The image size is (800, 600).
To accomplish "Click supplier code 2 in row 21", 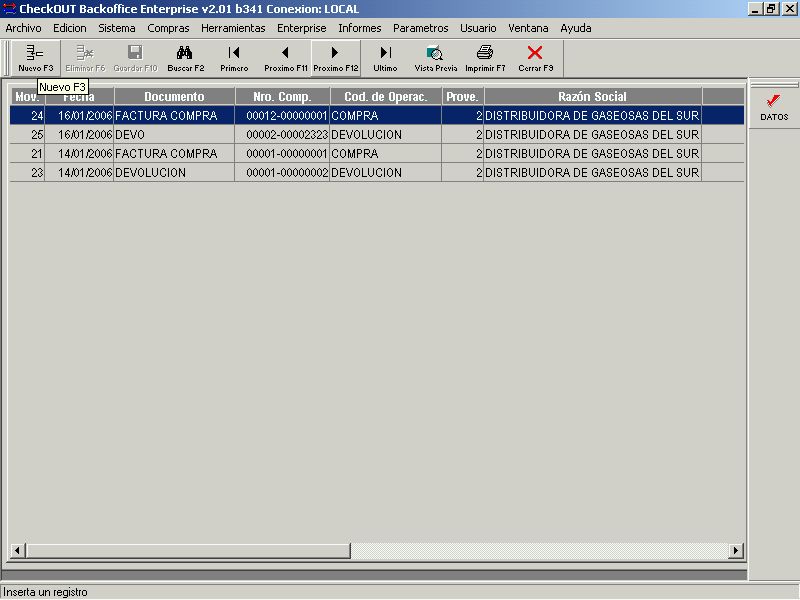I will pos(463,154).
